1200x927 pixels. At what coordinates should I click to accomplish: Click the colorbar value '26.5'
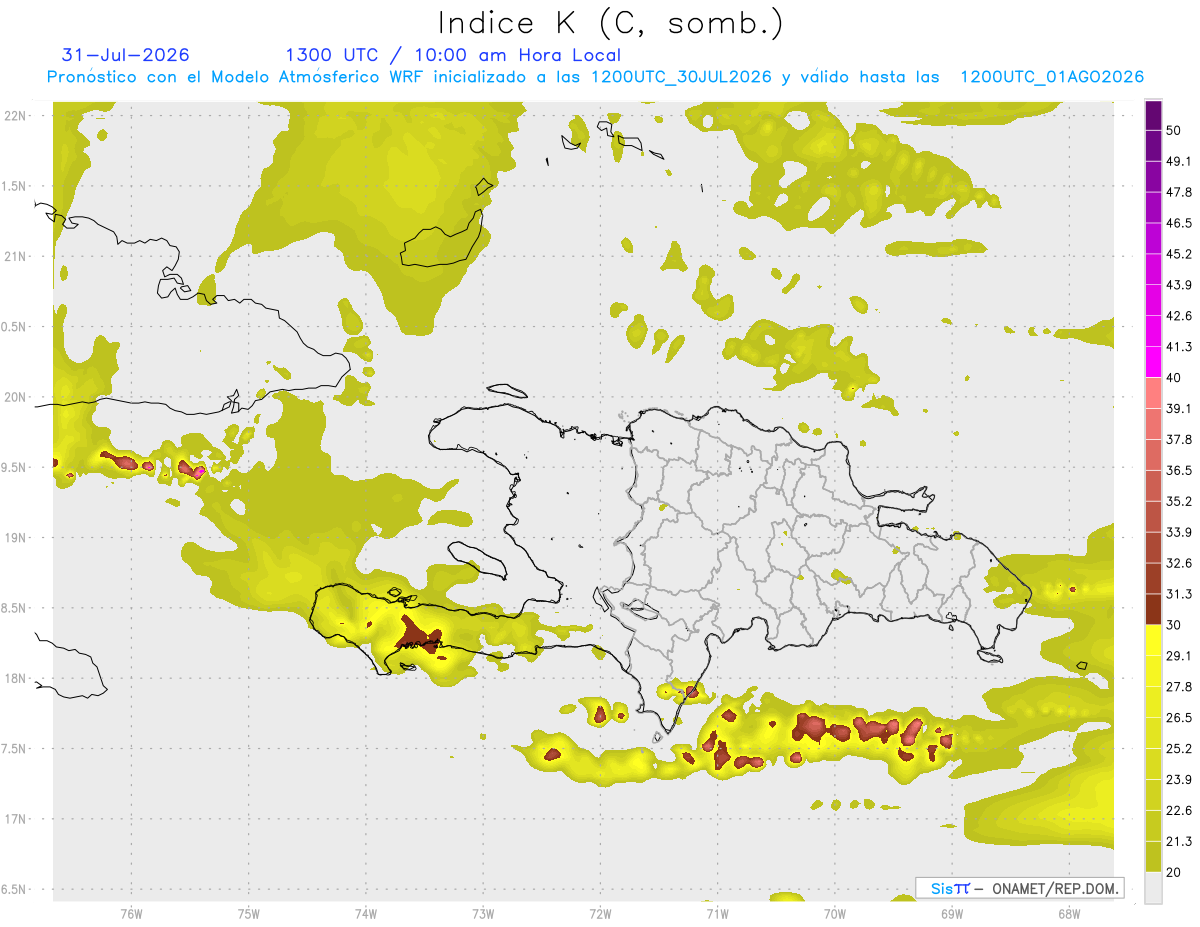1179,718
